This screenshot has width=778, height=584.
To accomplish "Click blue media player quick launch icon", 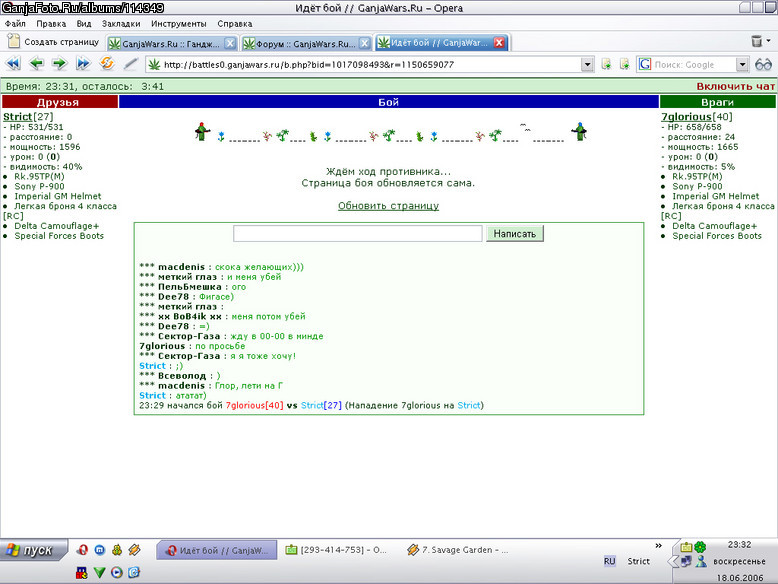I will coord(117,573).
